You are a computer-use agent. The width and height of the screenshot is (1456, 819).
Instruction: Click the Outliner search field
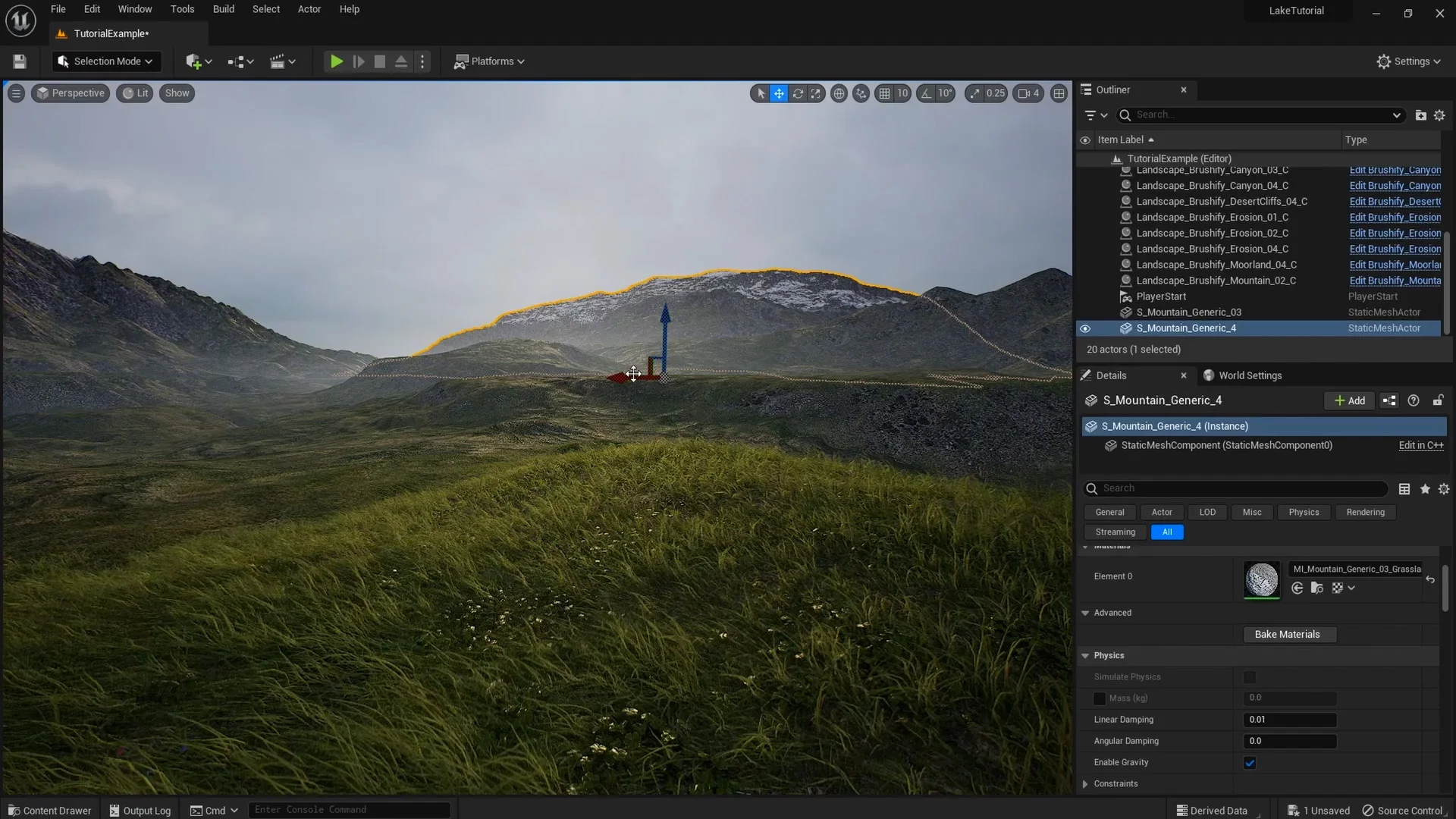[x=1260, y=115]
